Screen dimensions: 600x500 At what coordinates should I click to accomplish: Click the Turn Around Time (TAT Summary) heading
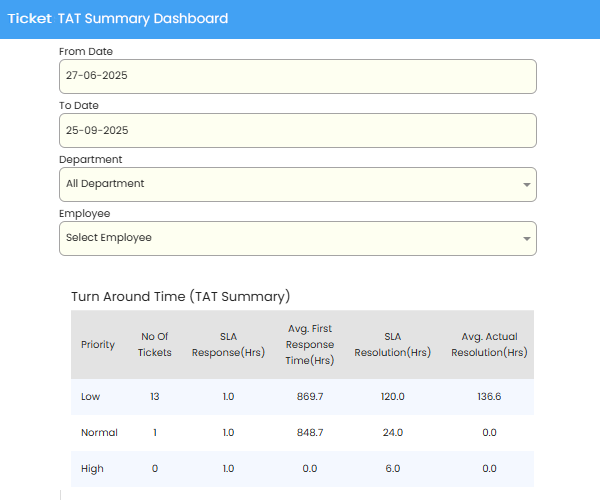[x=181, y=296]
